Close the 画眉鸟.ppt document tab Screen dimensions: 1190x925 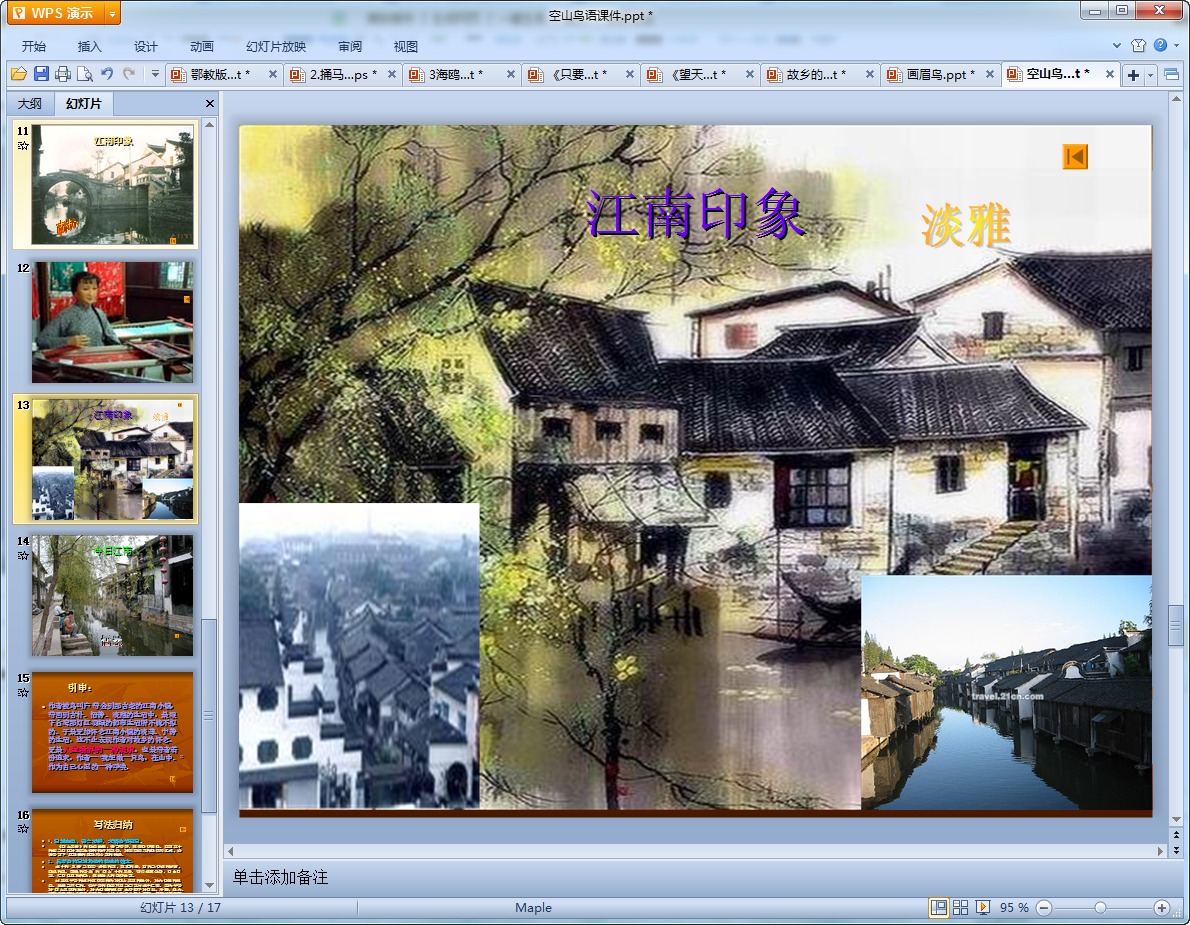(x=990, y=74)
